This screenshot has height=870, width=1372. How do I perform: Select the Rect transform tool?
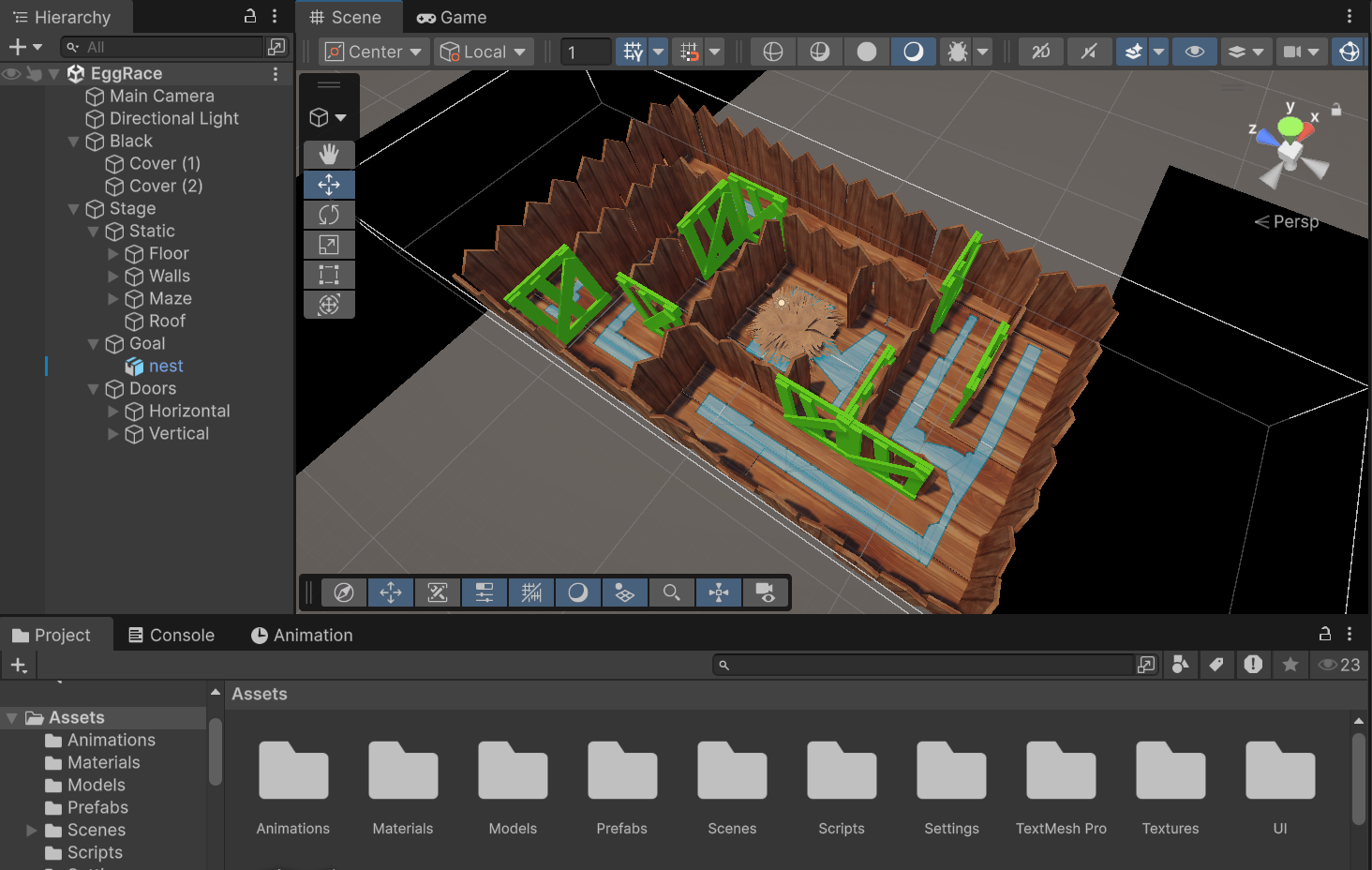tap(329, 275)
